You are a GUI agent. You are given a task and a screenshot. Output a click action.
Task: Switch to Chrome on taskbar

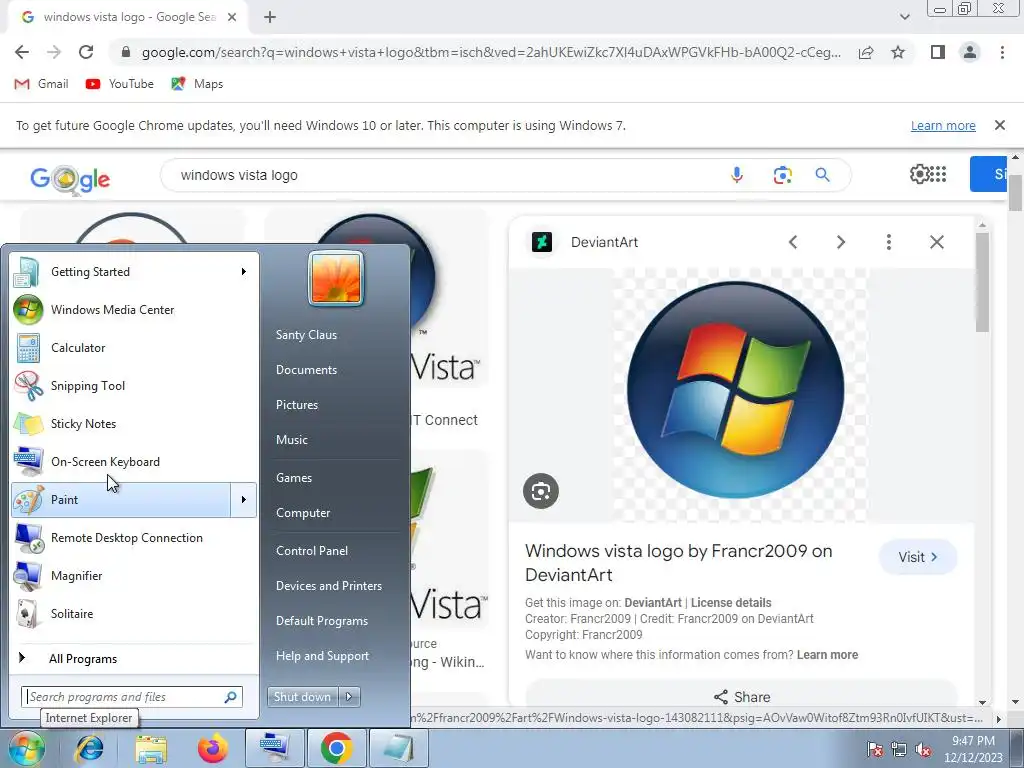(x=336, y=748)
